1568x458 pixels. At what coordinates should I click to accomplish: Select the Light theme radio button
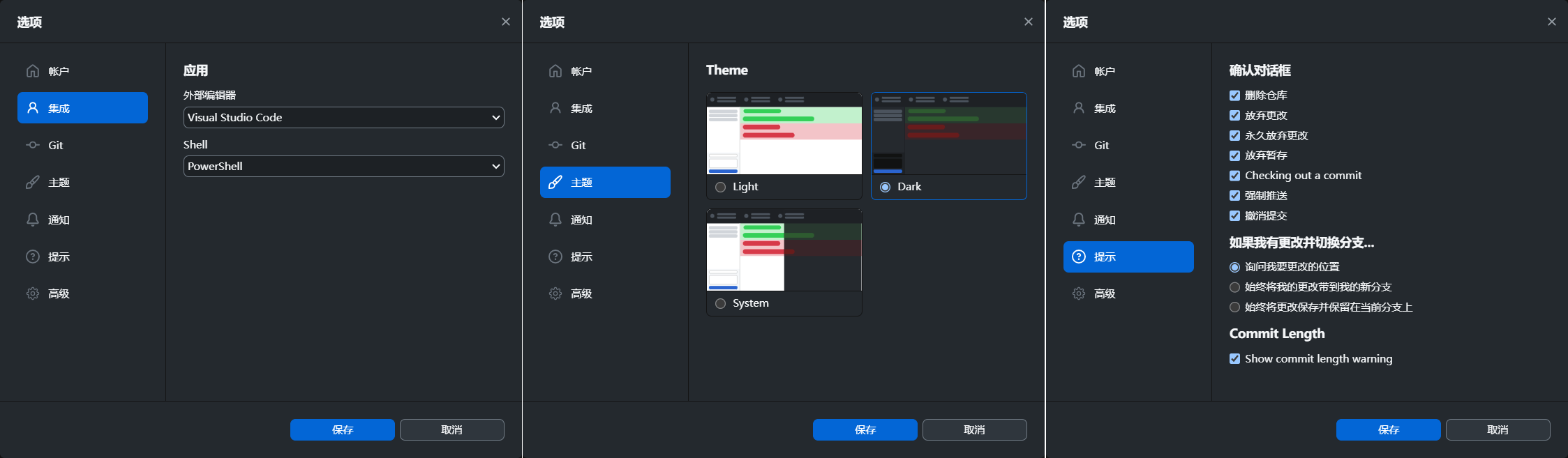(721, 187)
